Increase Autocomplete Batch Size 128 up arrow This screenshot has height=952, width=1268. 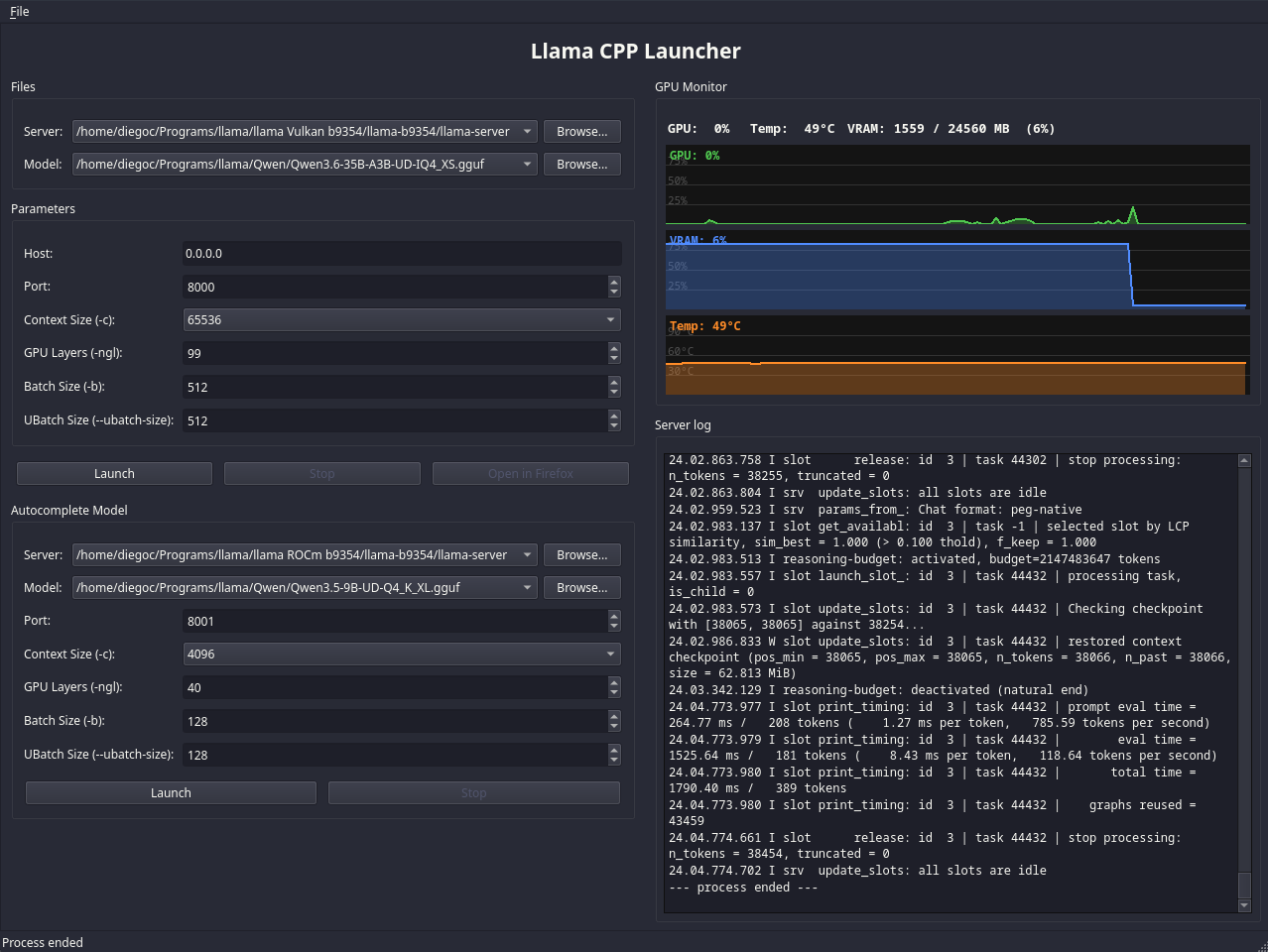614,716
